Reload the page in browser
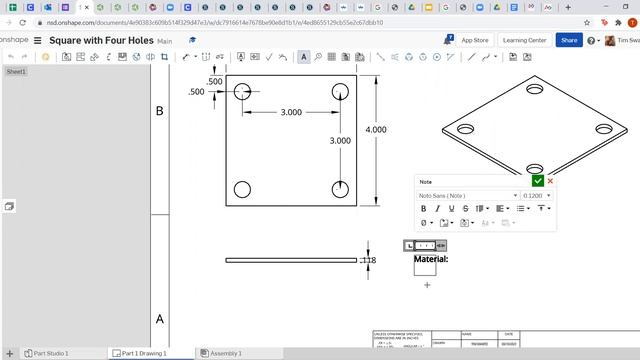This screenshot has height=360, width=640. click(x=23, y=23)
